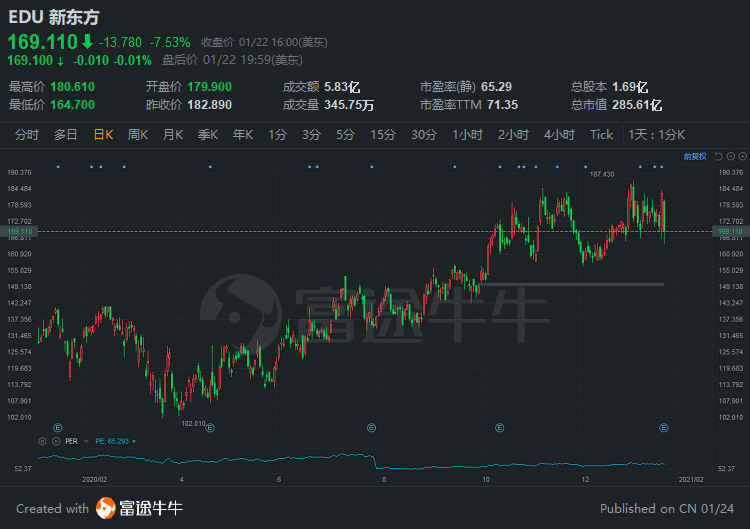This screenshot has width=750, height=529.
Task: Switch to the 1小时 hourly chart
Action: point(467,135)
